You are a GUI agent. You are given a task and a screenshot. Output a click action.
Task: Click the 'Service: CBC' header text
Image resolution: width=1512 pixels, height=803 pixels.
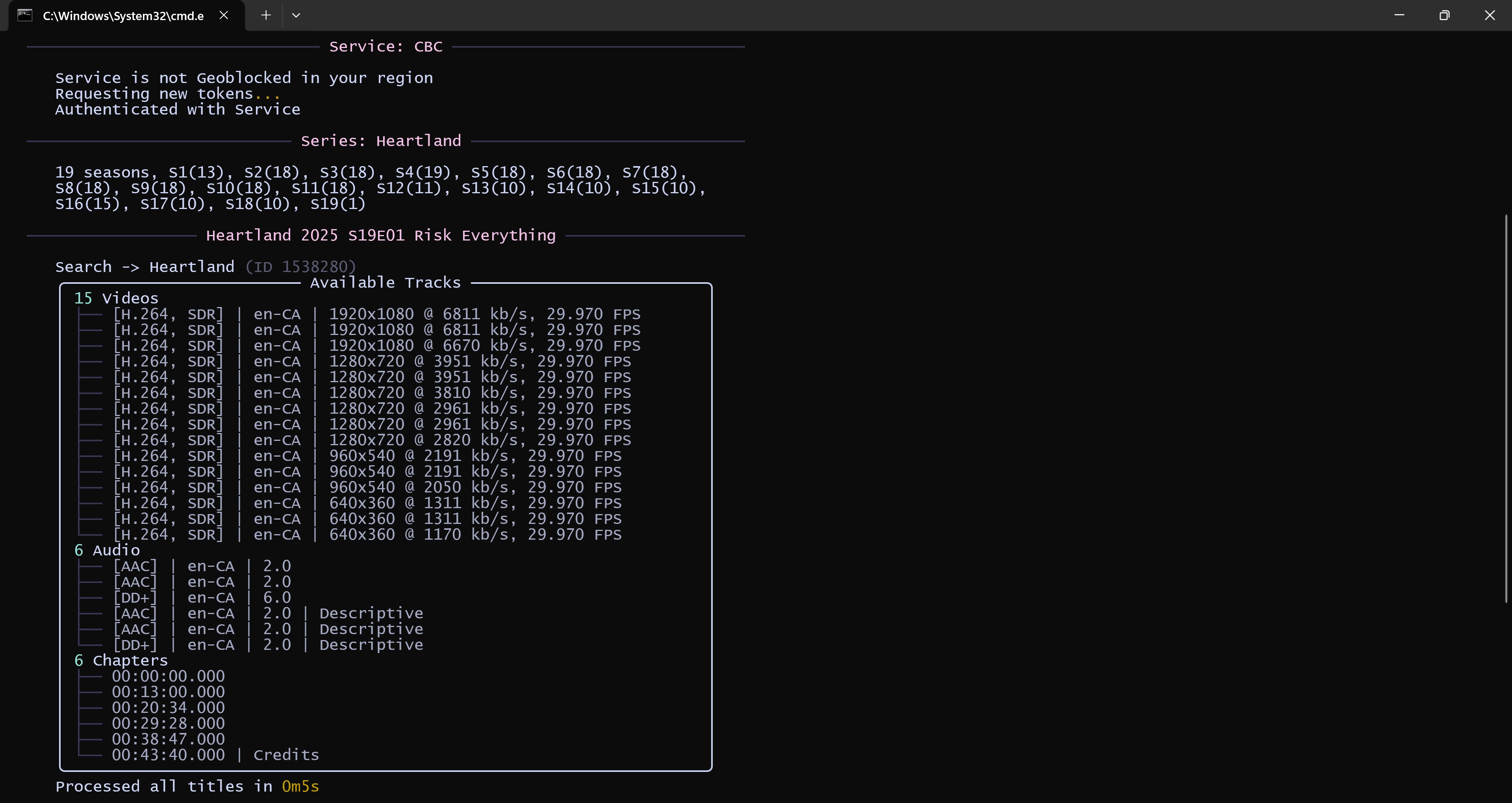(385, 46)
